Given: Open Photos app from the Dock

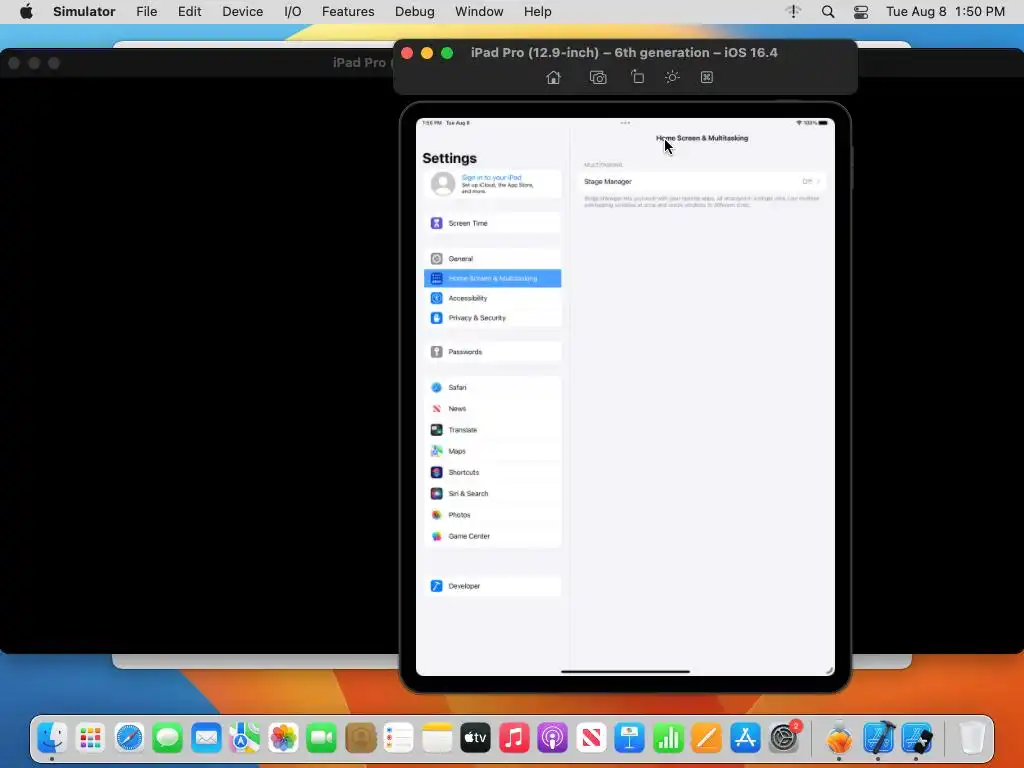Looking at the screenshot, I should click(283, 738).
